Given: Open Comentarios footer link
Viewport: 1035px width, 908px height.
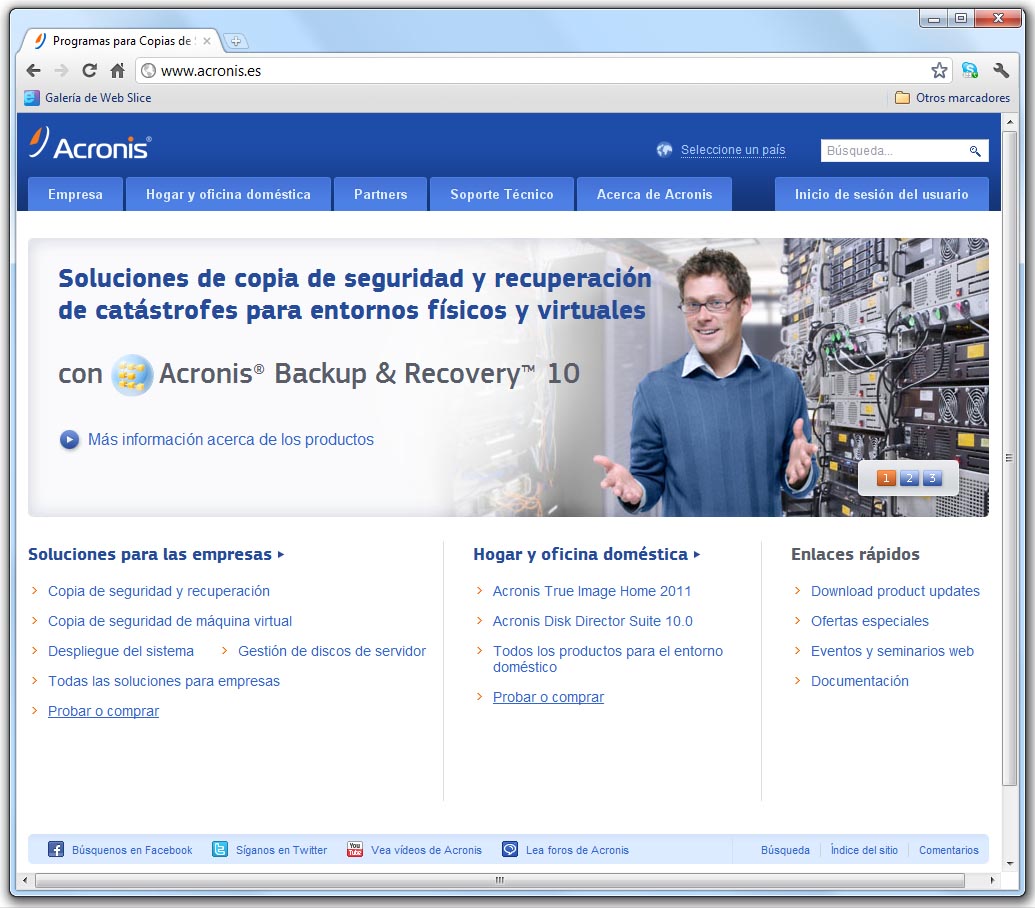Looking at the screenshot, I should point(949,850).
